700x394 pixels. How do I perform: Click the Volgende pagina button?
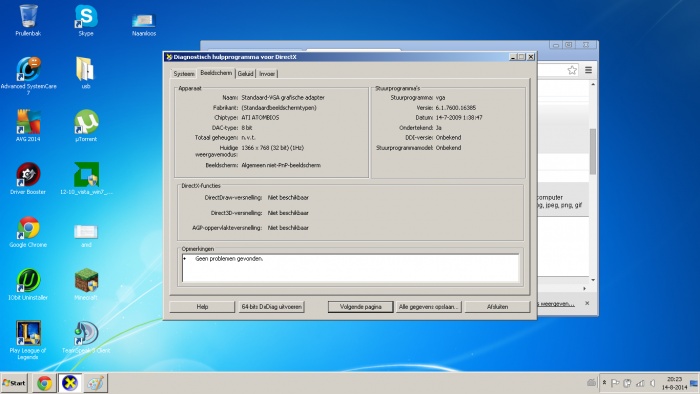click(361, 307)
